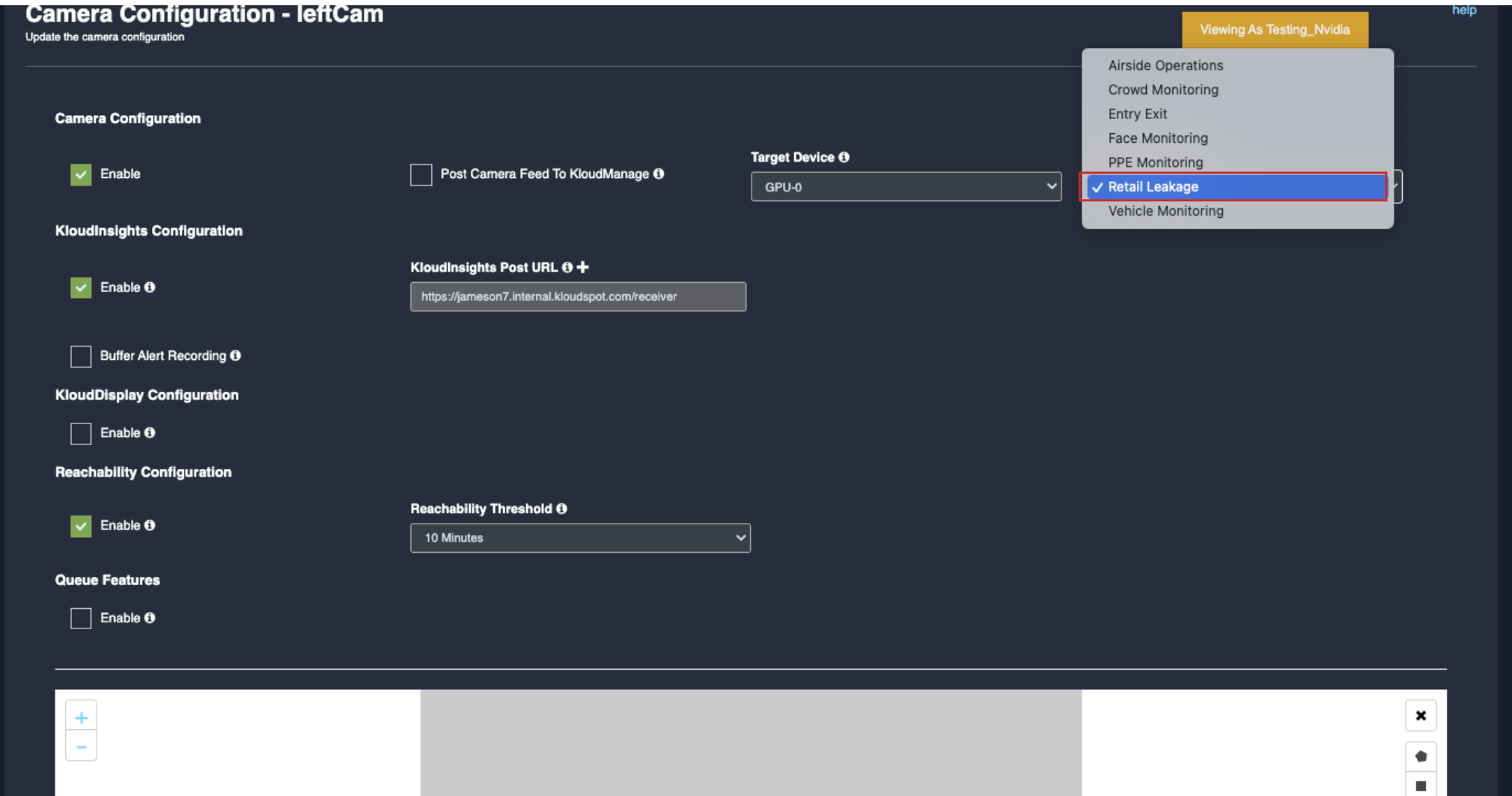The image size is (1512, 796).
Task: Uncheck KloudInsights Configuration Enable checkbox
Action: coord(81,287)
